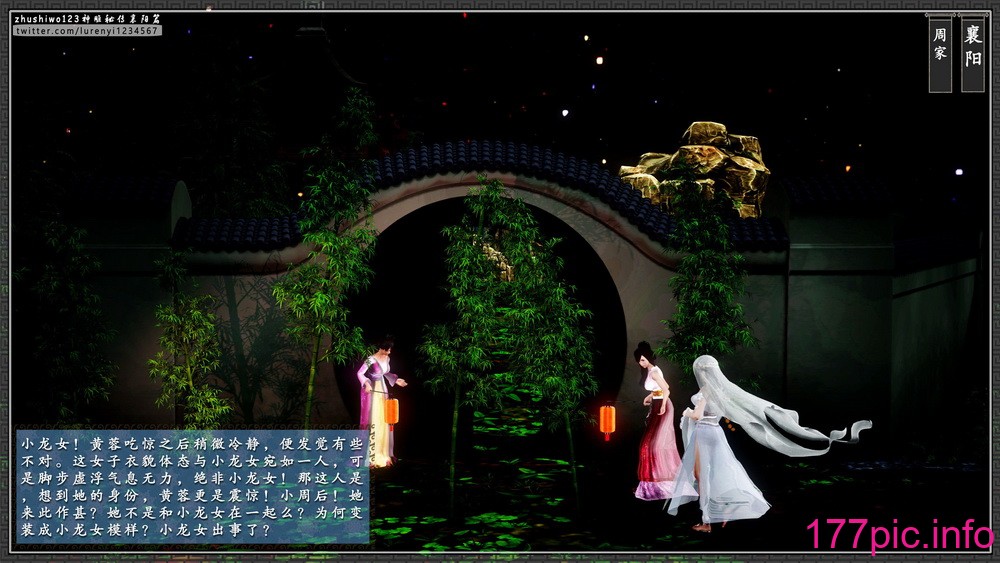Click the red lantern beside the bamboo
Screen dimensions: 1000x563
607,420
